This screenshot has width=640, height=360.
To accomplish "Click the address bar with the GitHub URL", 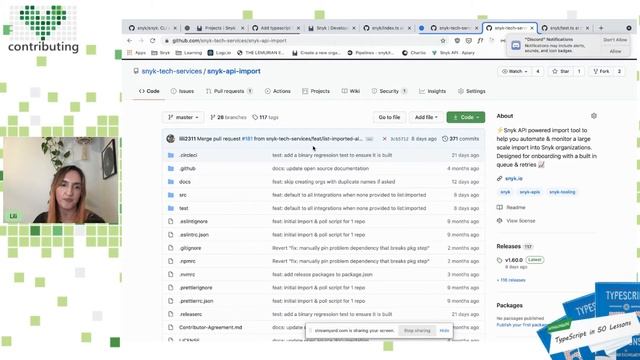I will pyautogui.click(x=302, y=41).
